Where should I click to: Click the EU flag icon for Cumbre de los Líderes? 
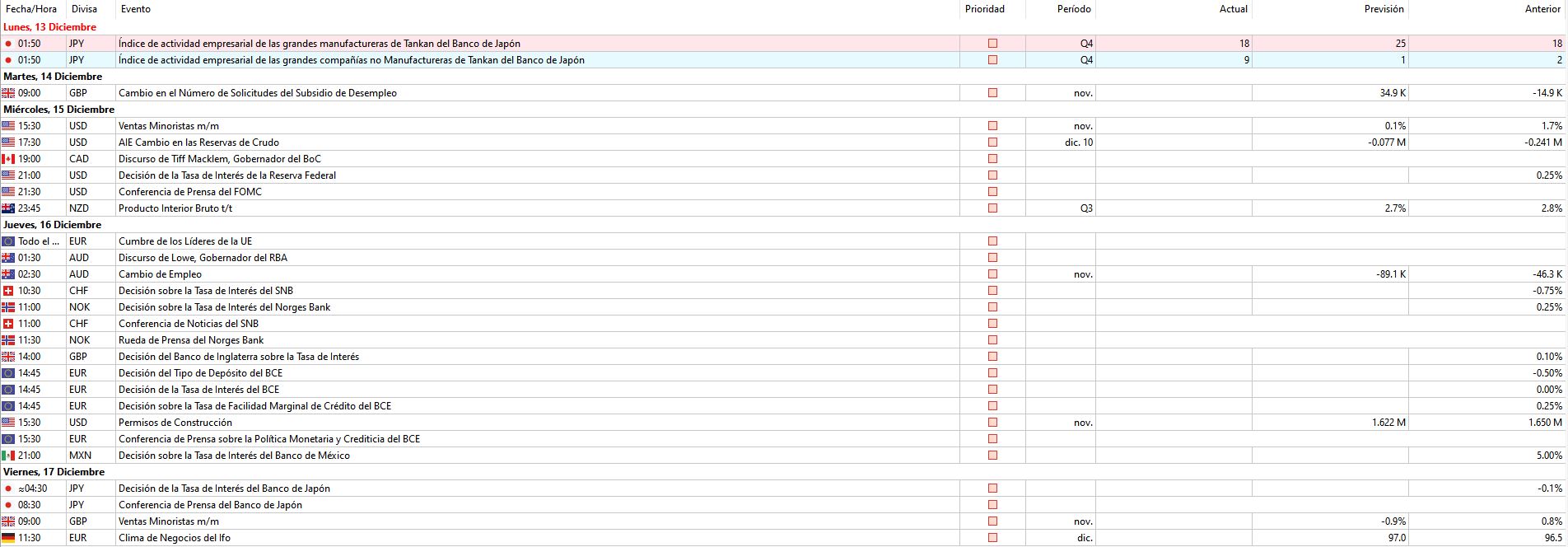8,241
